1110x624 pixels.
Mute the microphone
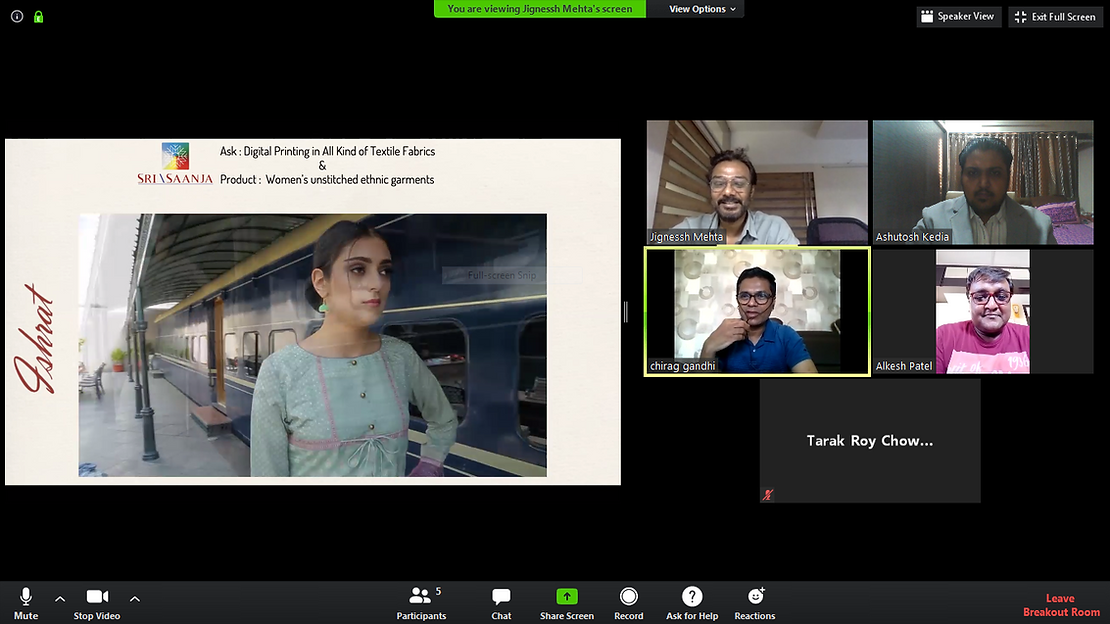pyautogui.click(x=26, y=602)
